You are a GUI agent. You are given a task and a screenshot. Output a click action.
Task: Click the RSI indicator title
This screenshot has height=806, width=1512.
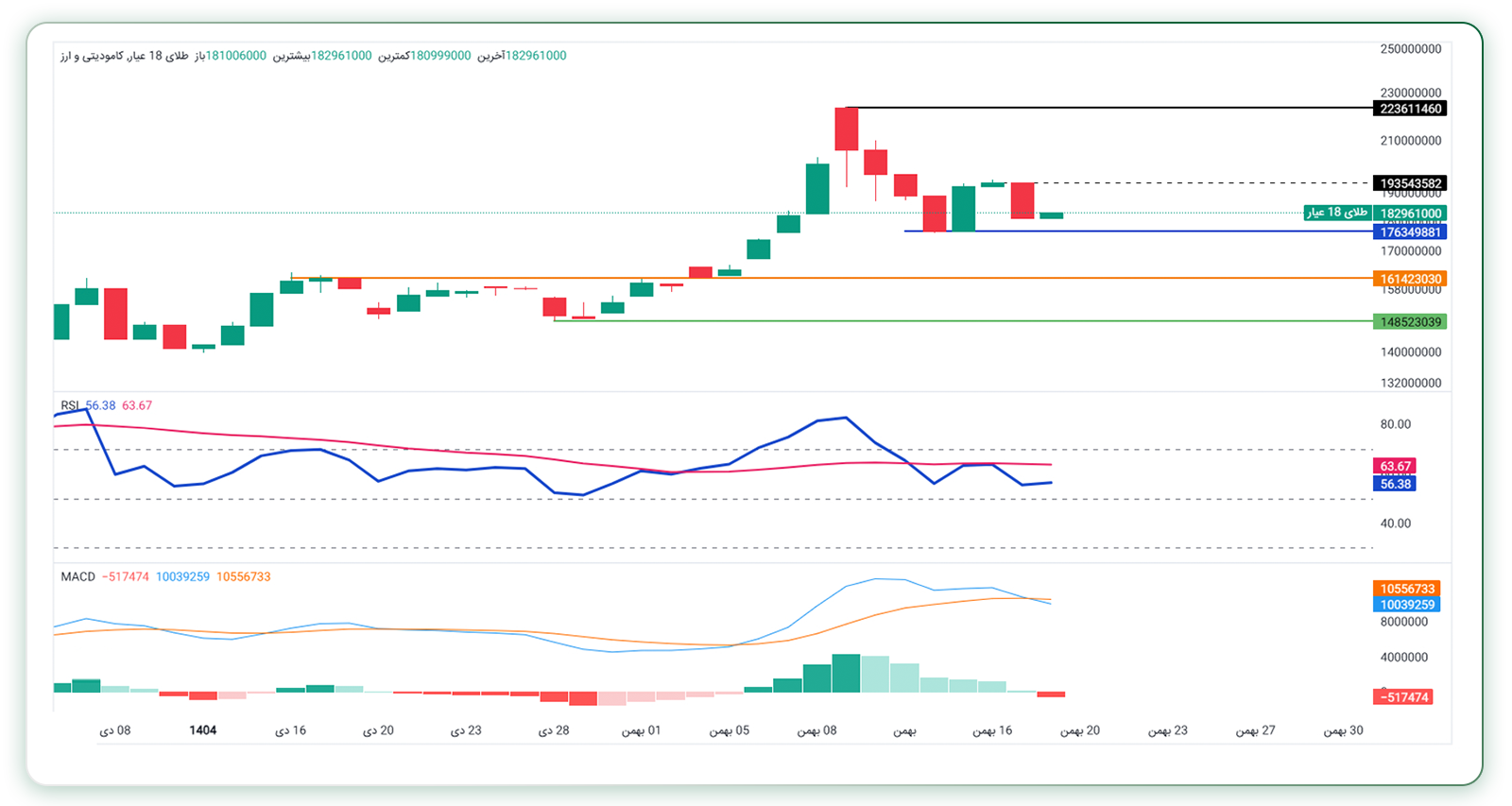(x=71, y=405)
